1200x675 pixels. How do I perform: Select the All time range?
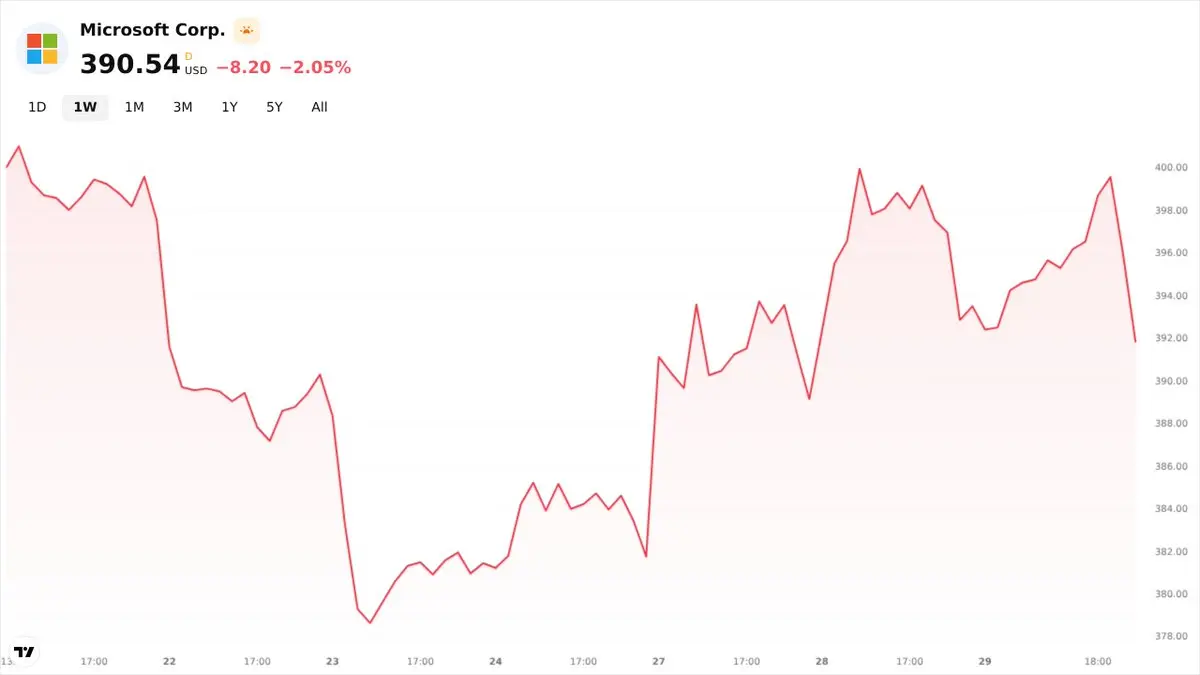click(x=319, y=107)
